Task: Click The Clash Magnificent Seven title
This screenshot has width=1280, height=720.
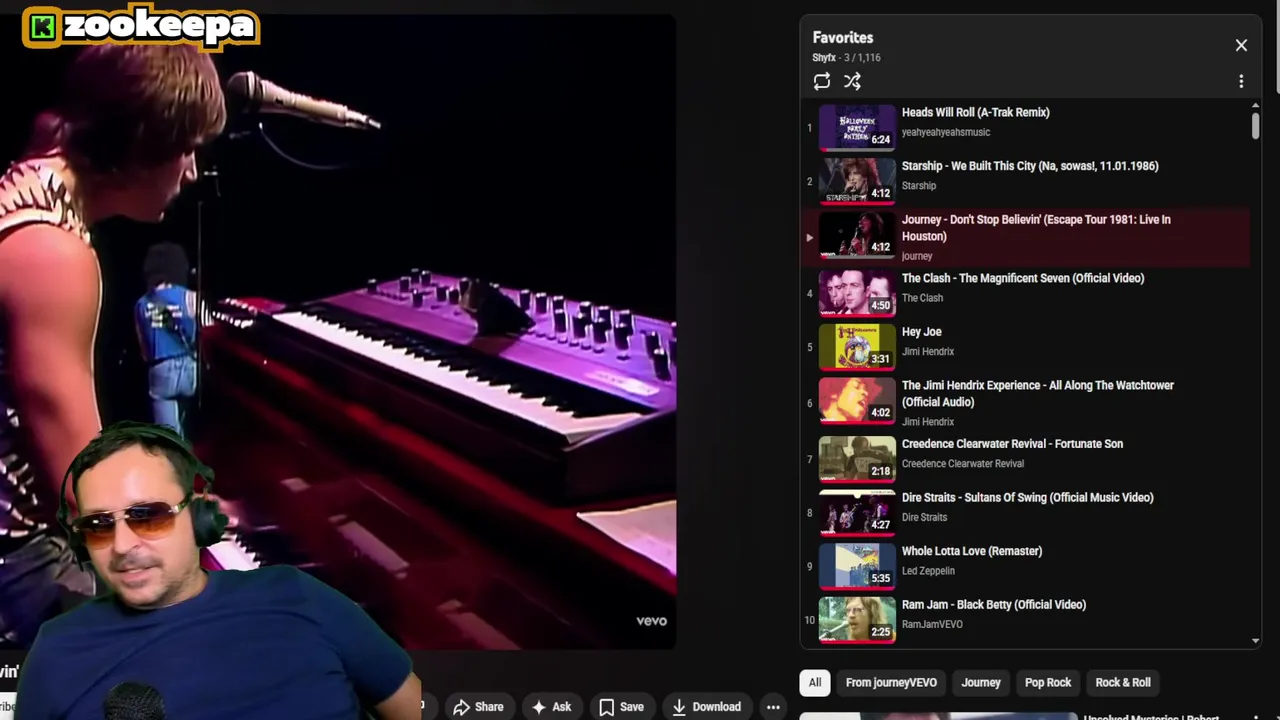Action: pos(1023,278)
